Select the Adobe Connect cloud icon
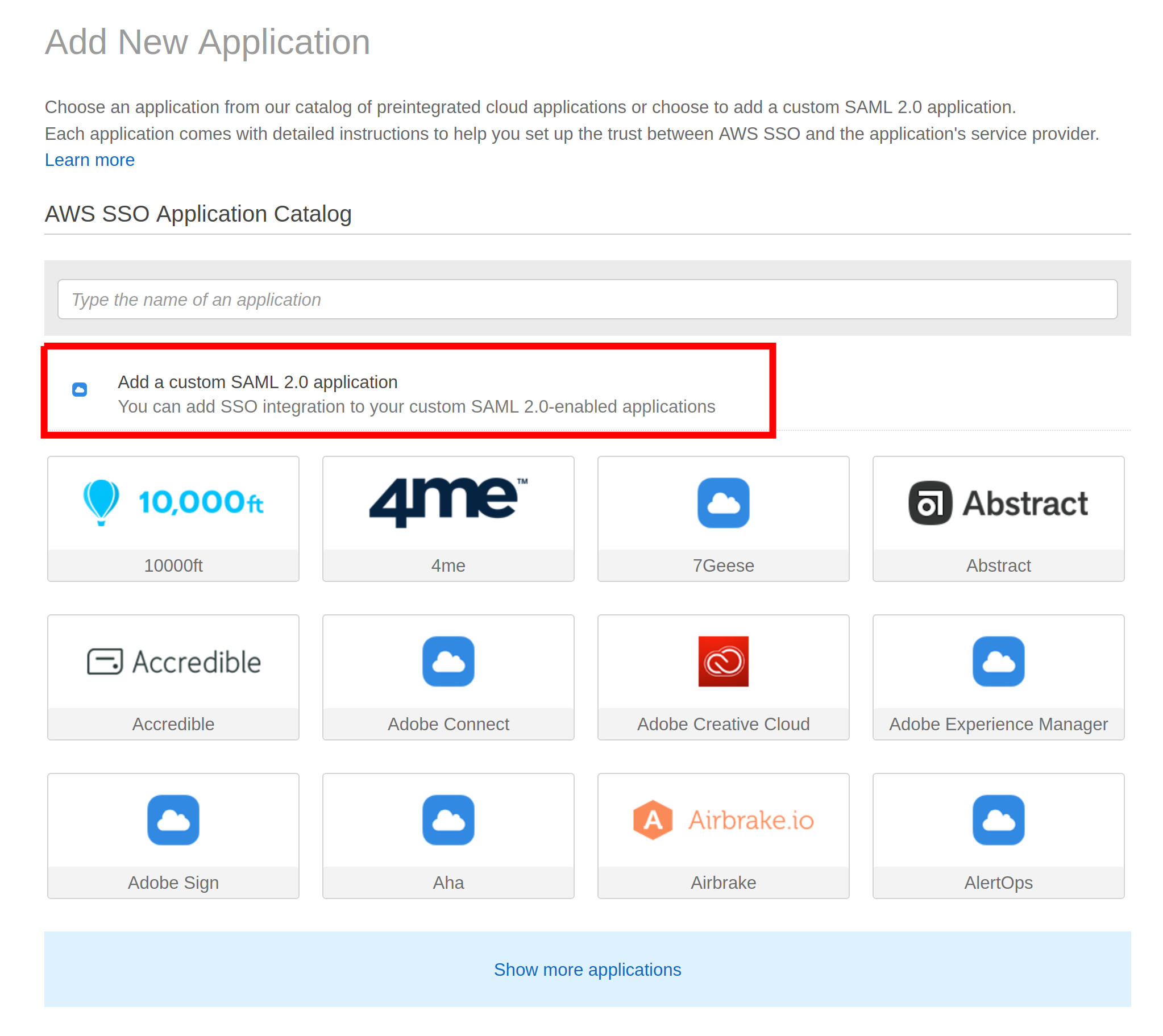 coord(448,661)
